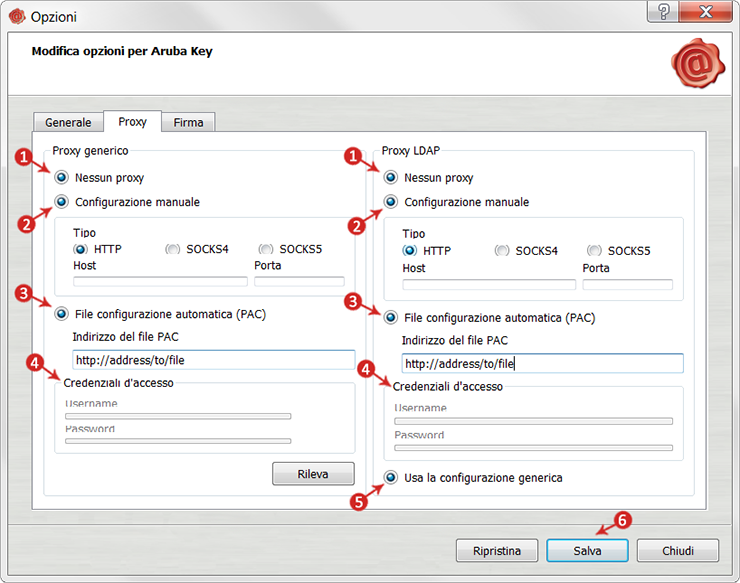Click the Chiudi button

(x=678, y=550)
